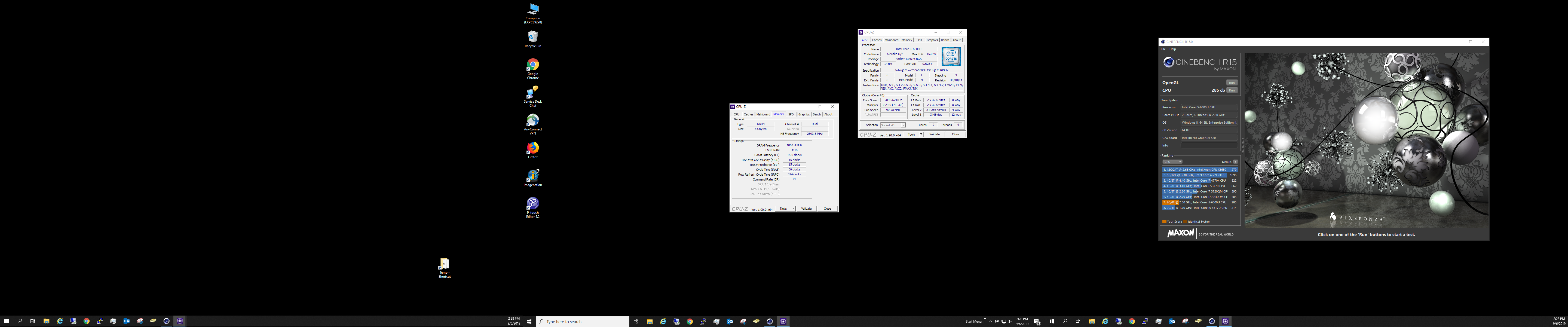Open Outlook in the search-box taskbar
Screen dimensions: 1568x327
pyautogui.click(x=730, y=322)
